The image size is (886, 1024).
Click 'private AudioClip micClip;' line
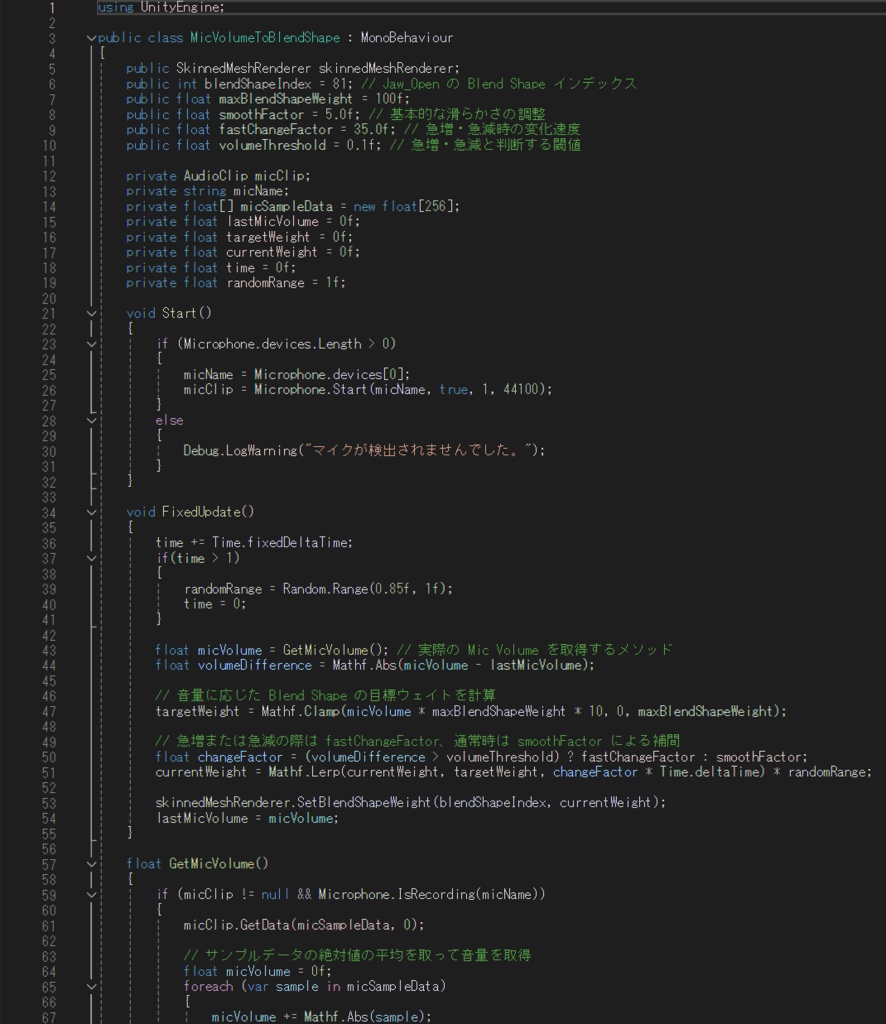pos(218,176)
